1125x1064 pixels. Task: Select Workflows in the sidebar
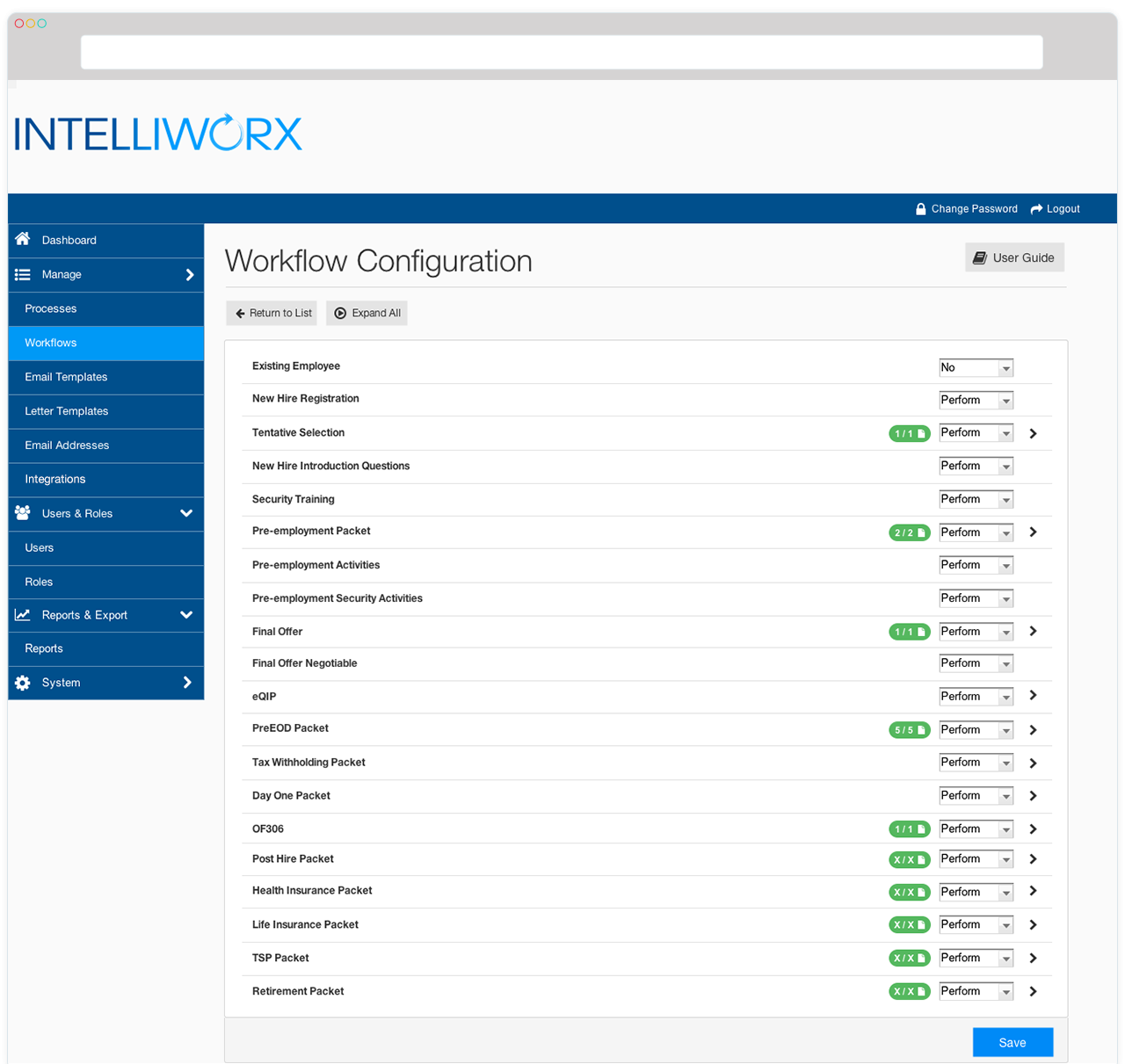(106, 344)
